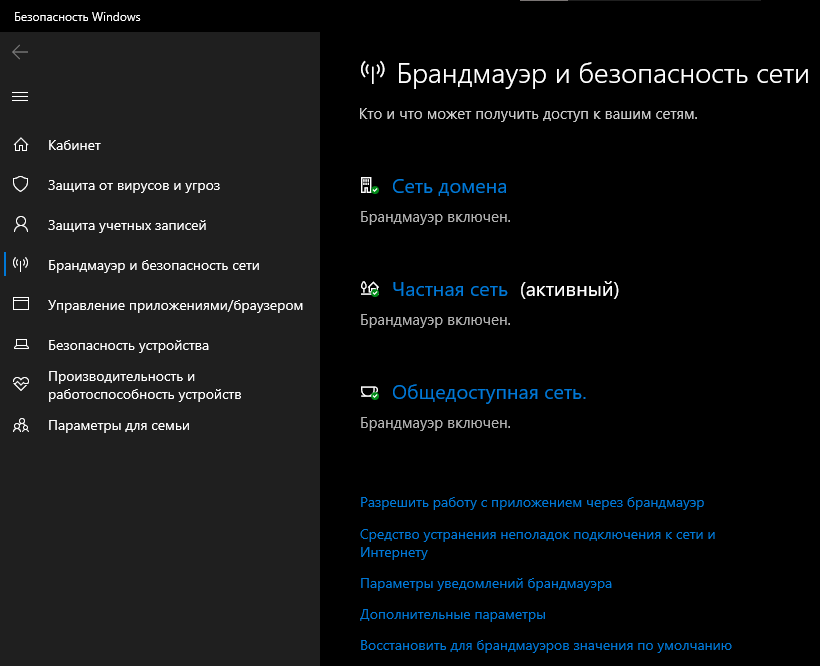This screenshot has width=820, height=666.
Task: Click the coffee cup icon beside Общедоступная сеть
Action: tap(369, 392)
